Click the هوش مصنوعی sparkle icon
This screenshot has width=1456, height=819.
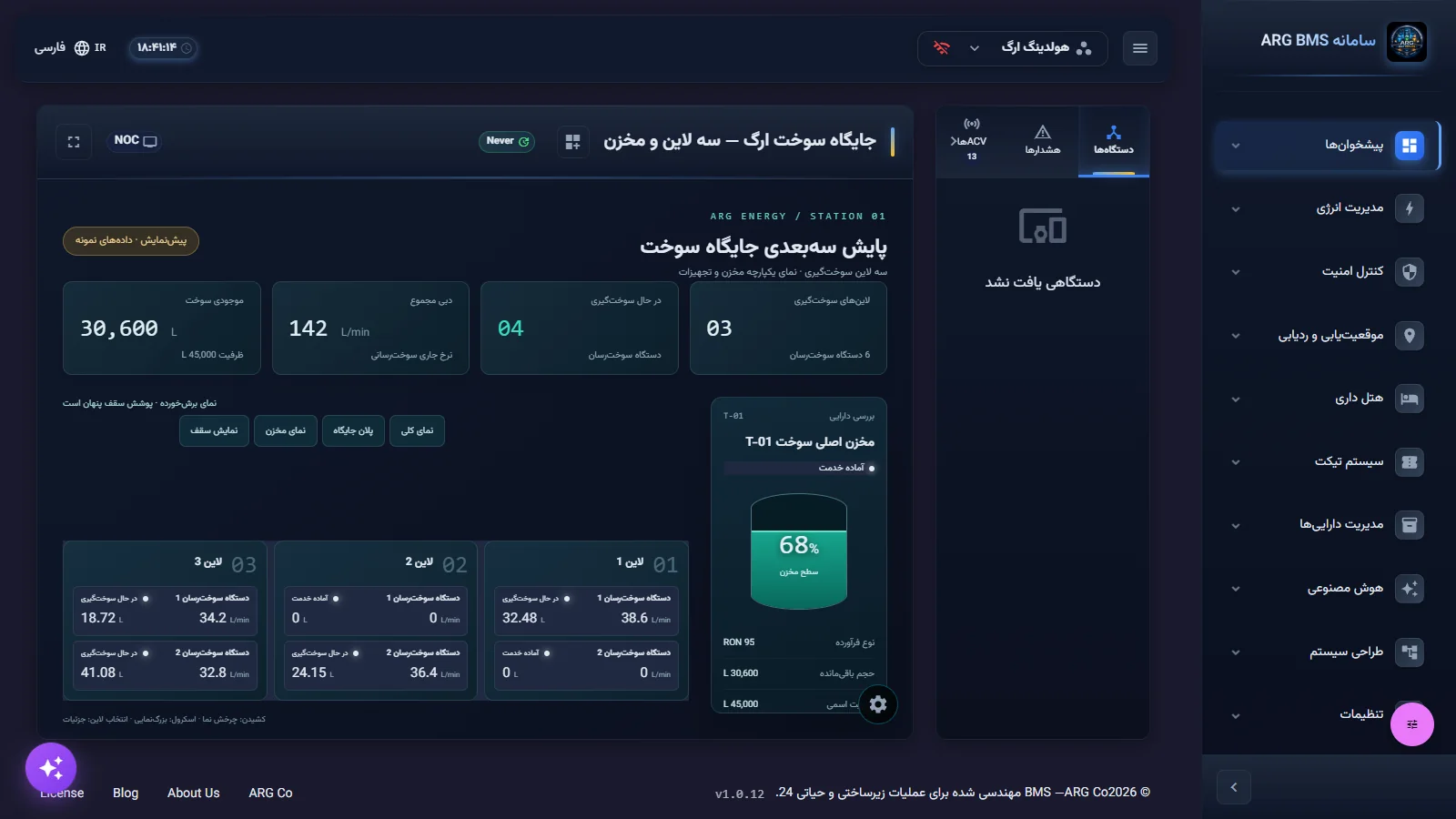click(x=1410, y=589)
